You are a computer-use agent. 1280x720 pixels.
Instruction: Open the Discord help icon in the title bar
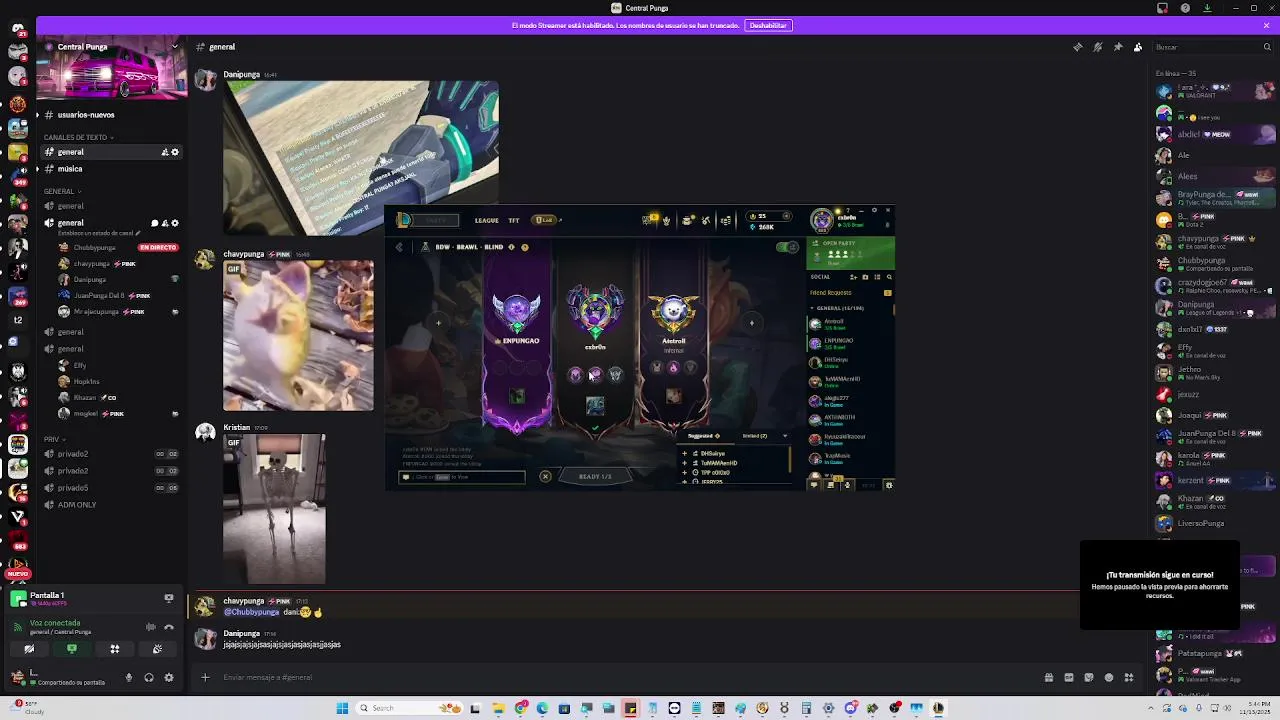(1185, 8)
